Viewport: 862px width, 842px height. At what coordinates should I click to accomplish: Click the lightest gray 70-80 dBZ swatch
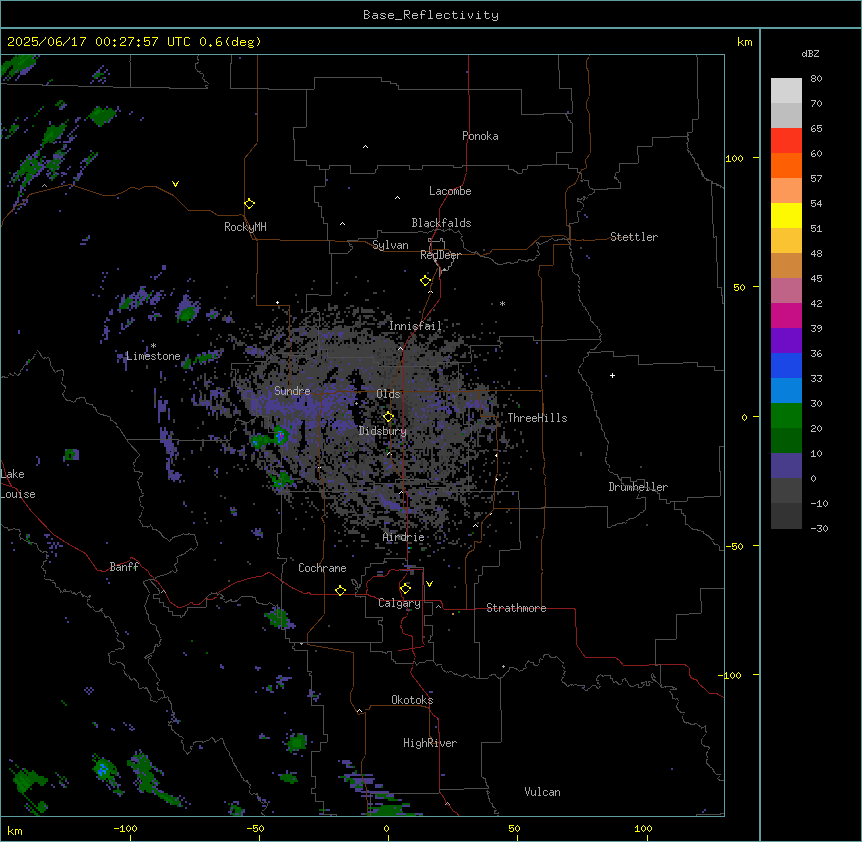(x=786, y=90)
